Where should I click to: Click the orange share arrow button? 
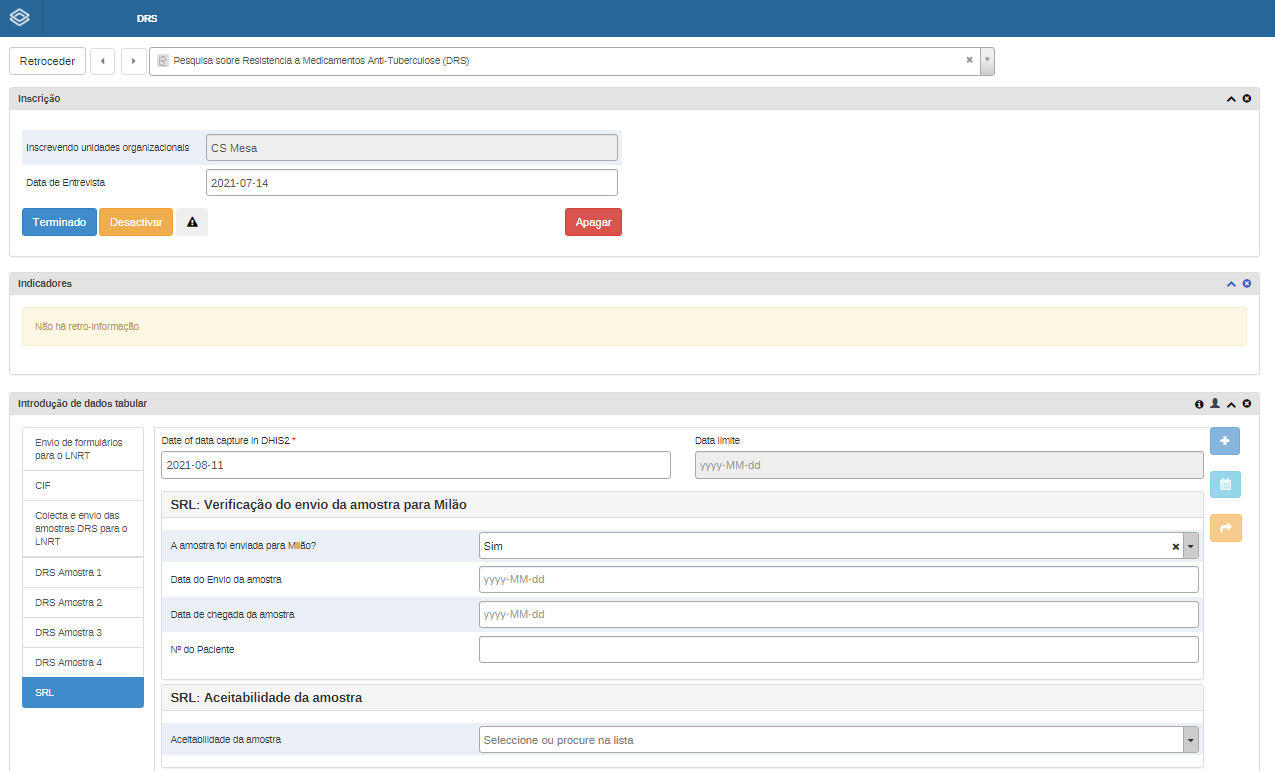pyautogui.click(x=1225, y=528)
